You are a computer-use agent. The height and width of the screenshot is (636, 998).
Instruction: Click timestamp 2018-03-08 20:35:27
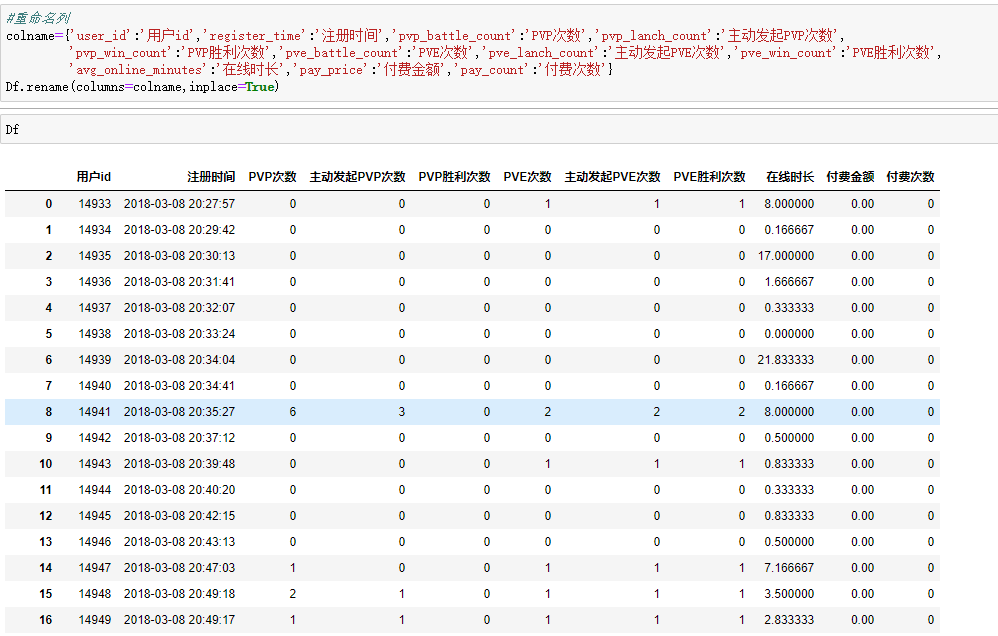[x=179, y=412]
